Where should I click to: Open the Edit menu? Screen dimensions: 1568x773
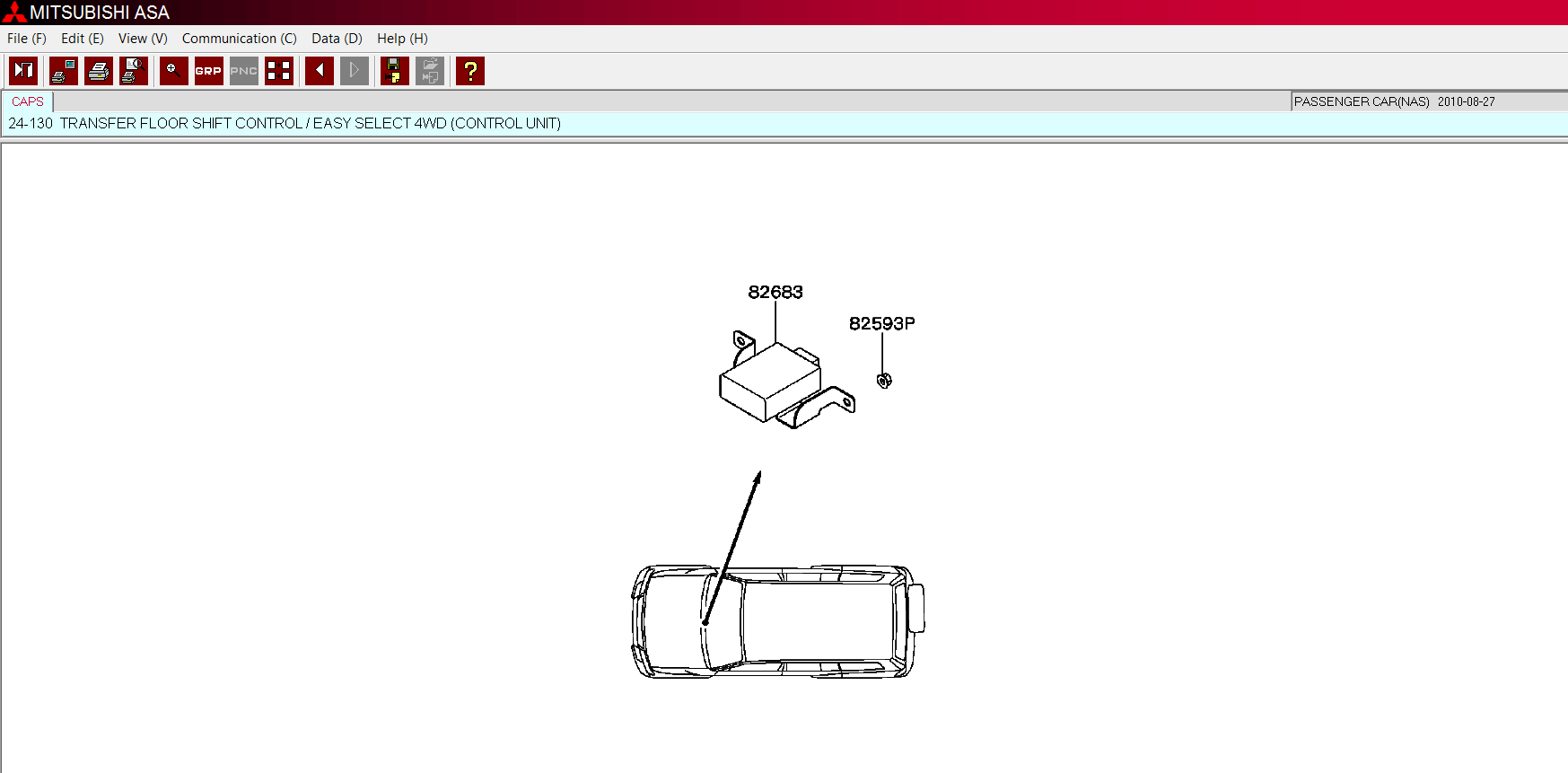point(82,39)
